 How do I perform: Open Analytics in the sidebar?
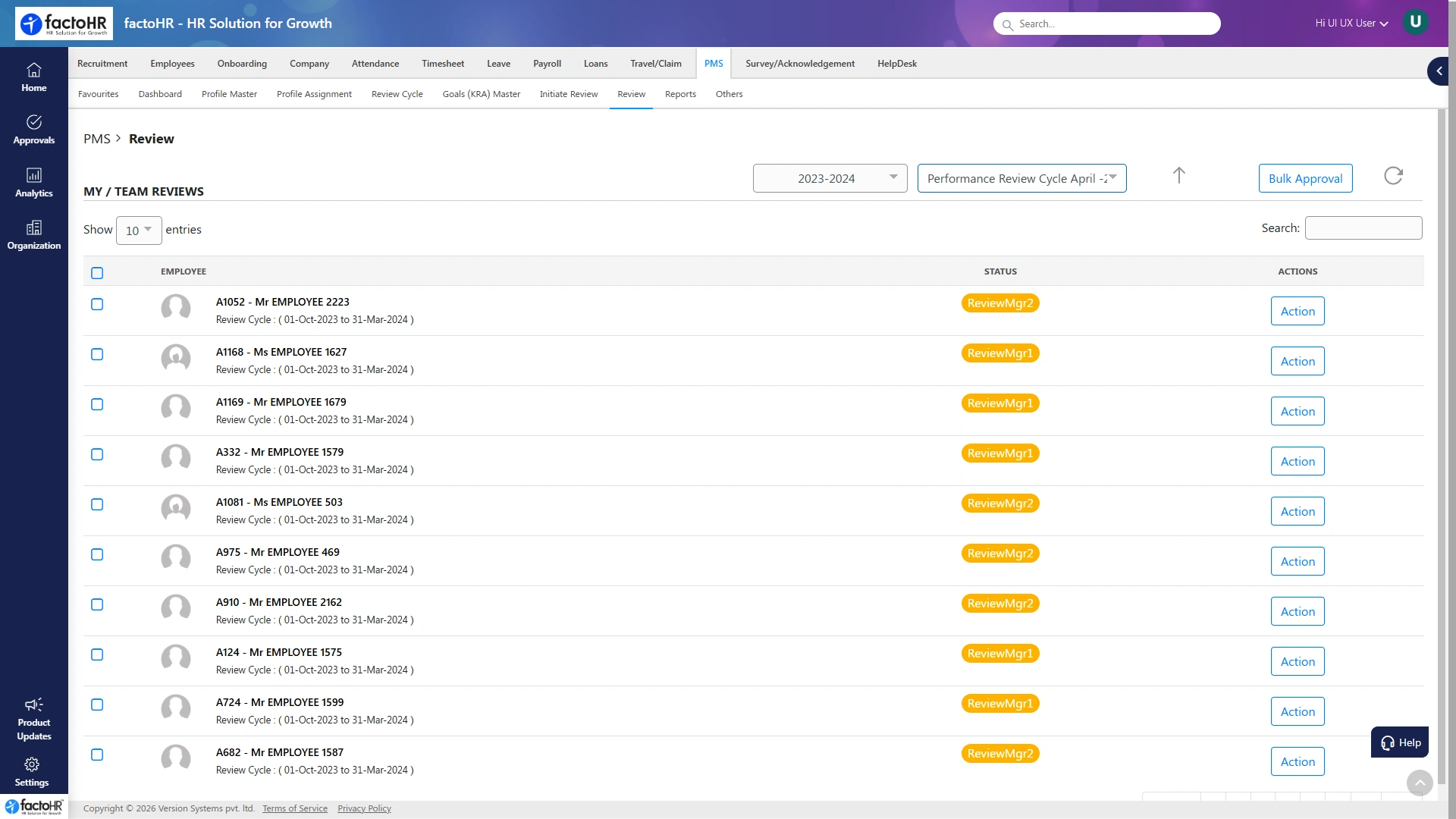point(33,183)
